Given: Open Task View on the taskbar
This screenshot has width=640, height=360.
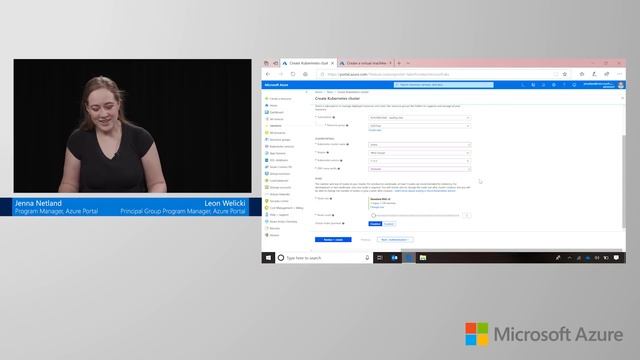Looking at the screenshot, I should 380,258.
